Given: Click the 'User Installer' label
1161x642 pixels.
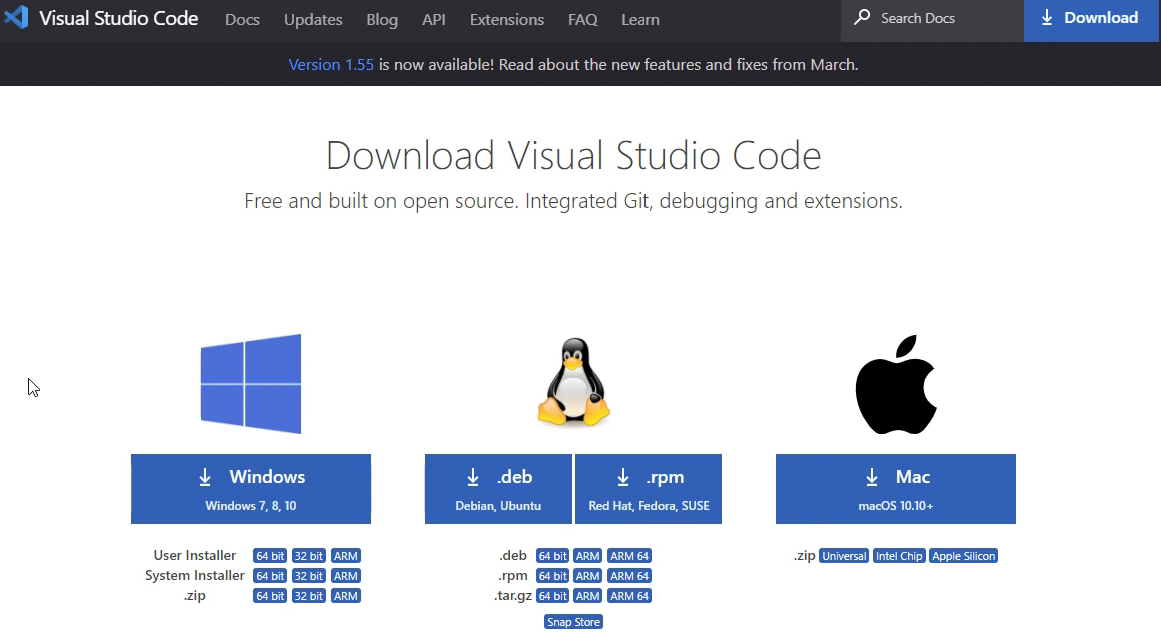Looking at the screenshot, I should click(195, 555).
